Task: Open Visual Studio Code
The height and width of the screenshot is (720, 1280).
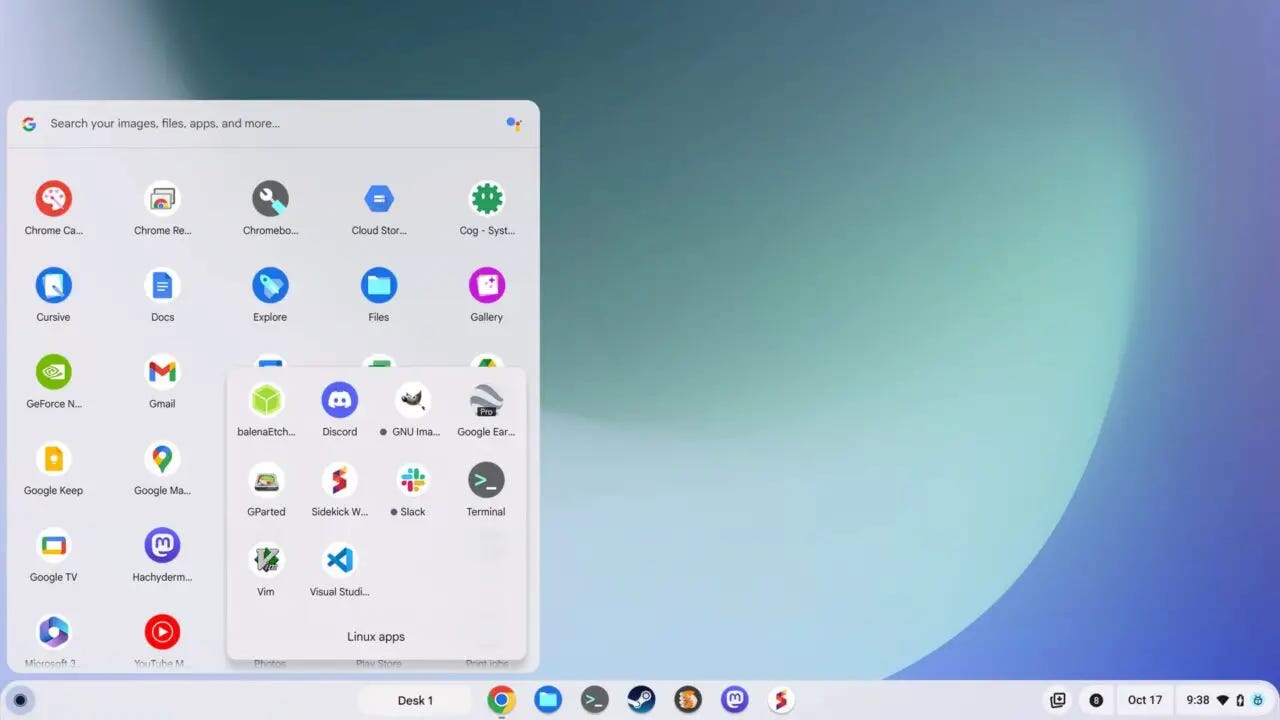Action: [340, 560]
